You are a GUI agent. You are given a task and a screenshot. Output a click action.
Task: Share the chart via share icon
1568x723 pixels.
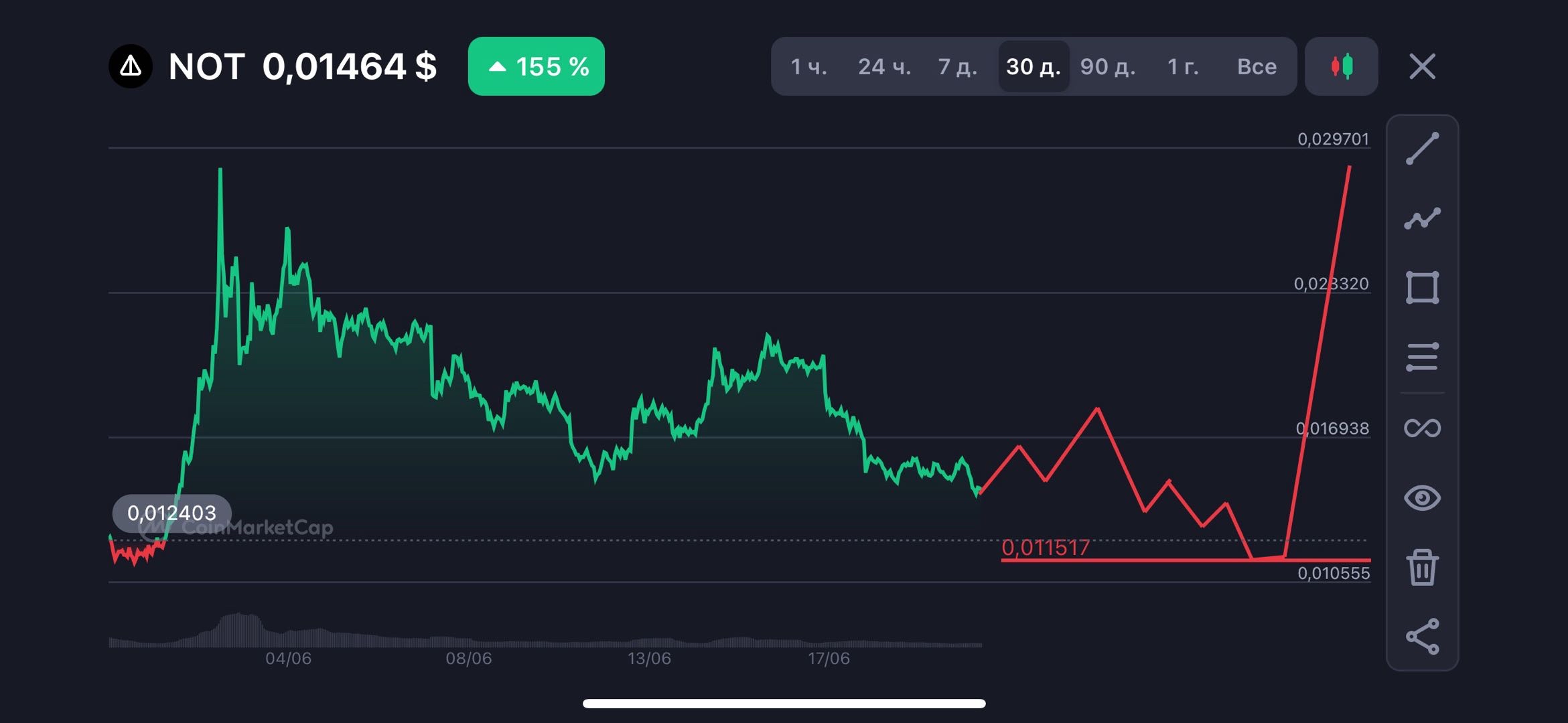coord(1422,636)
